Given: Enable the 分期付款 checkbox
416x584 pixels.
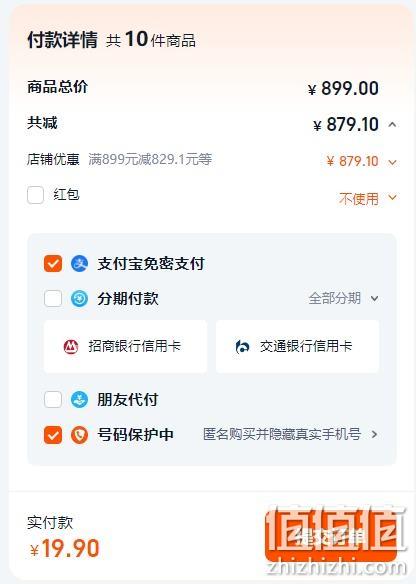Looking at the screenshot, I should [x=53, y=298].
